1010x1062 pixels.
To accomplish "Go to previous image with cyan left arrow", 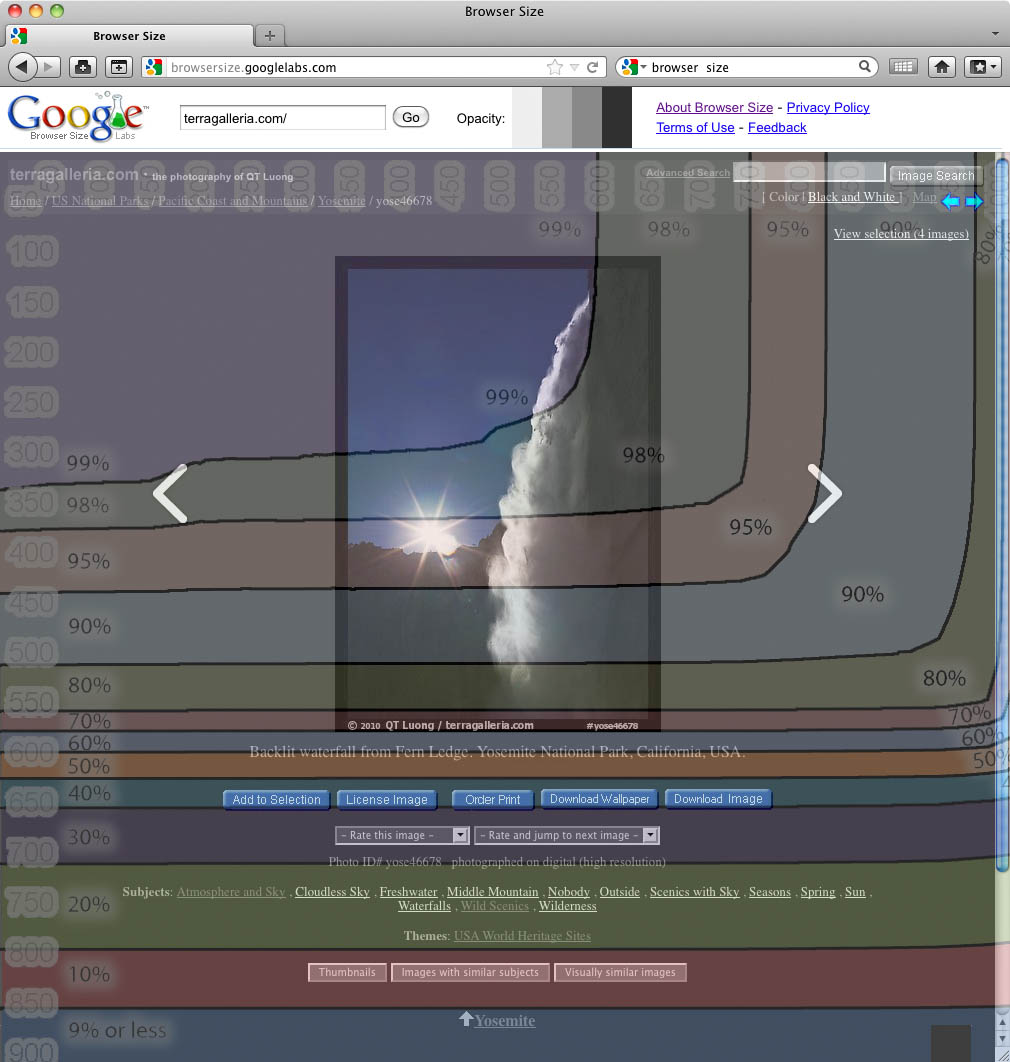I will pyautogui.click(x=950, y=201).
